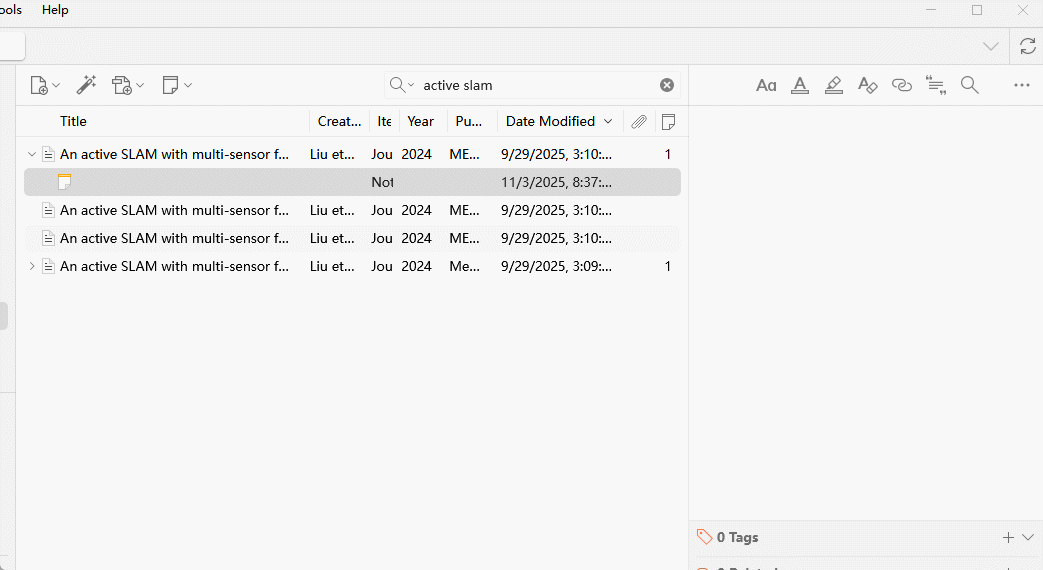Open search mode magnifier dropdown
Screen dimensions: 1043x570
tap(402, 85)
